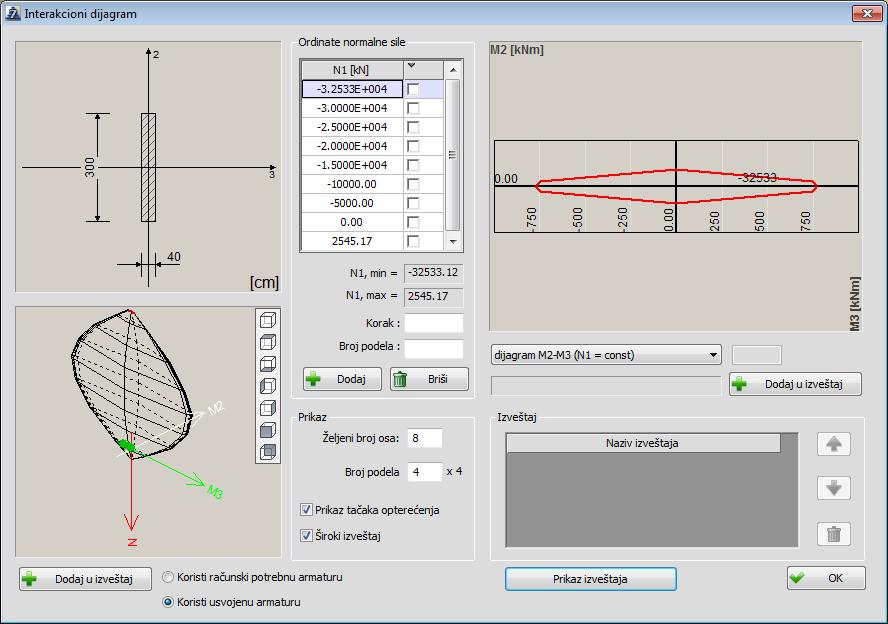Click Dodaj to add ordinate

pyautogui.click(x=342, y=379)
